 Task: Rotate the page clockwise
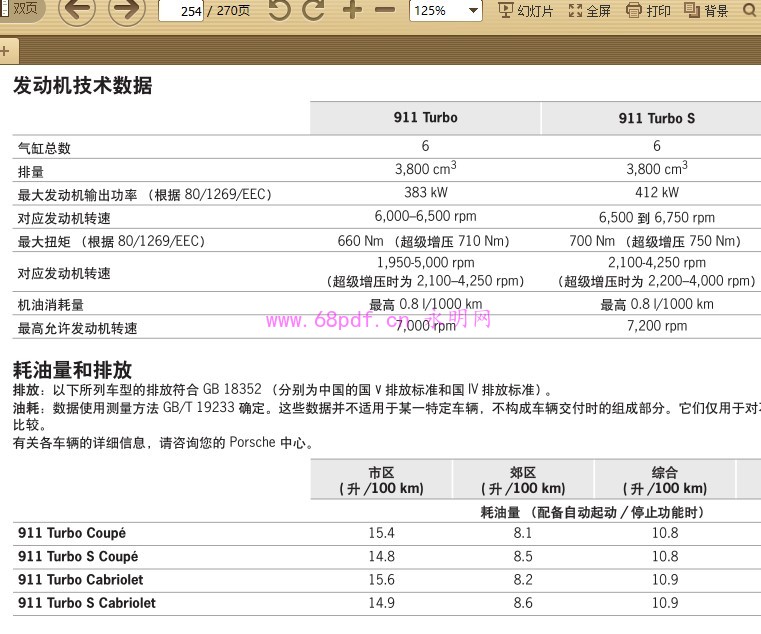[x=314, y=11]
